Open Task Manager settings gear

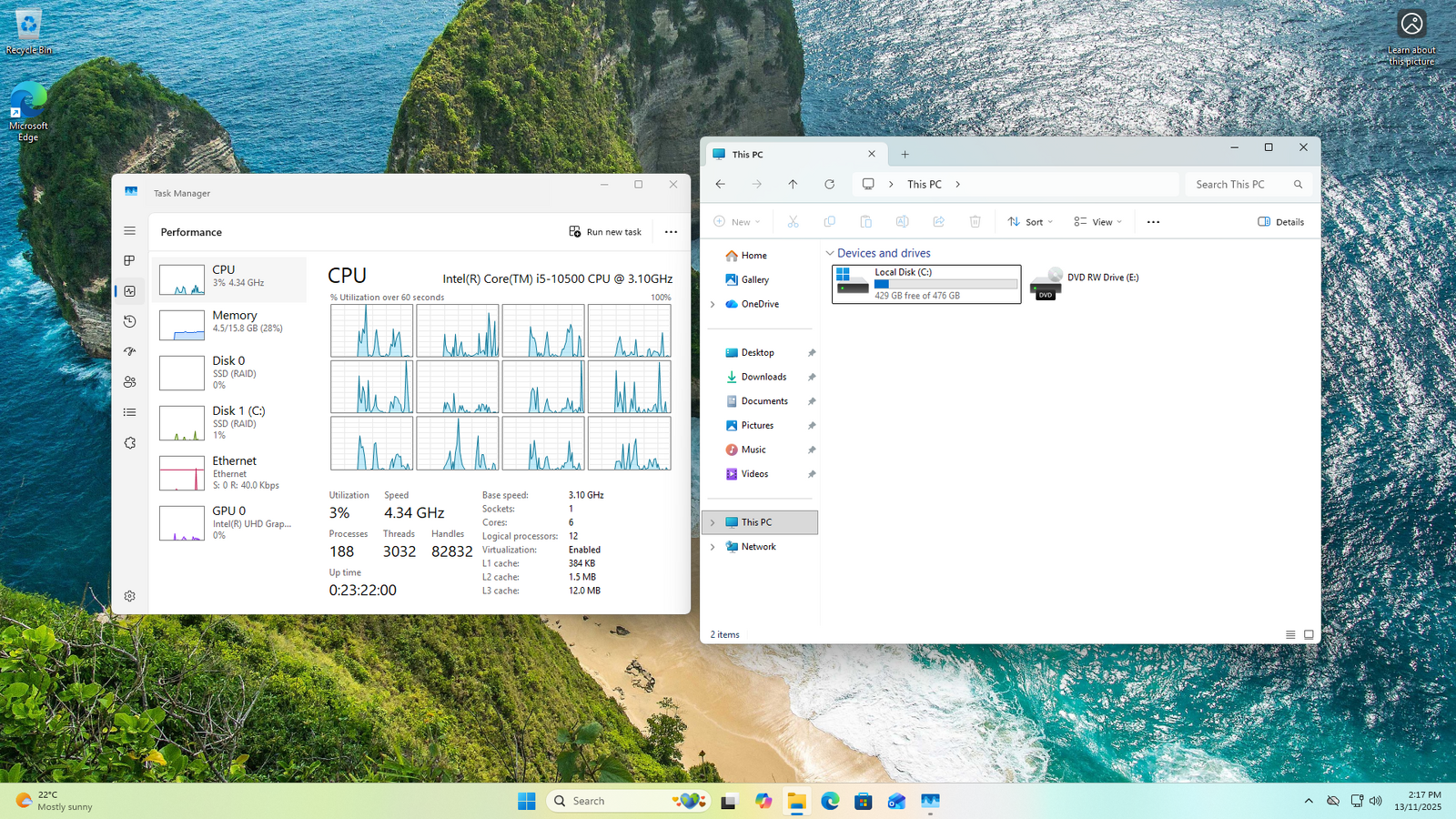(130, 596)
